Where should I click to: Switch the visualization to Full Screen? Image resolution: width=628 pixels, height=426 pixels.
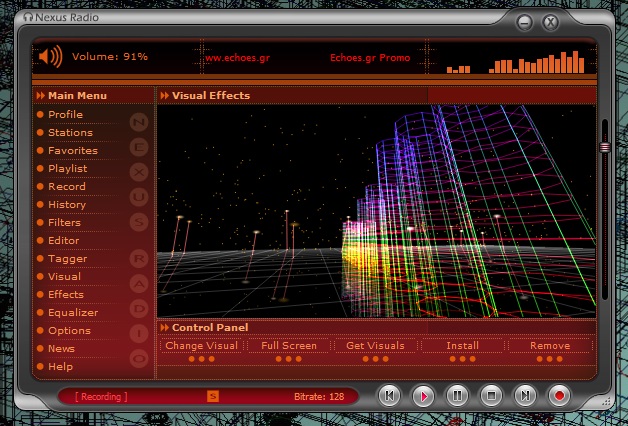tap(288, 346)
